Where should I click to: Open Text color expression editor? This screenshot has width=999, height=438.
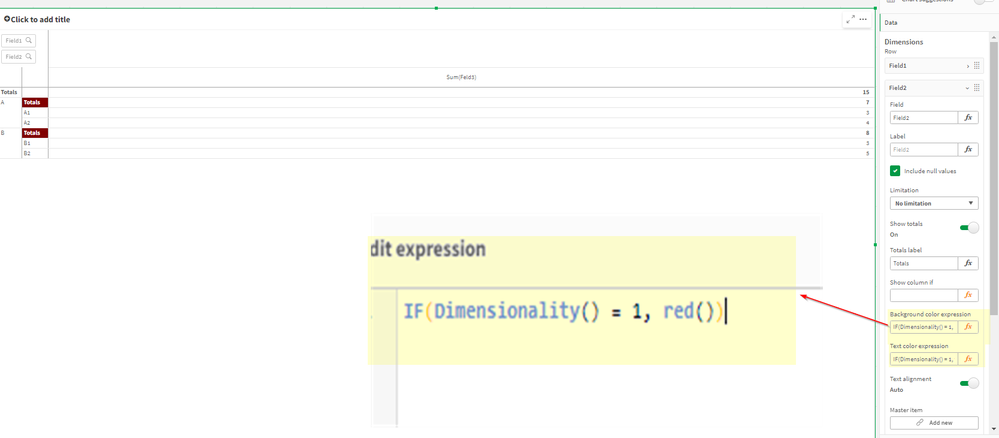point(968,359)
